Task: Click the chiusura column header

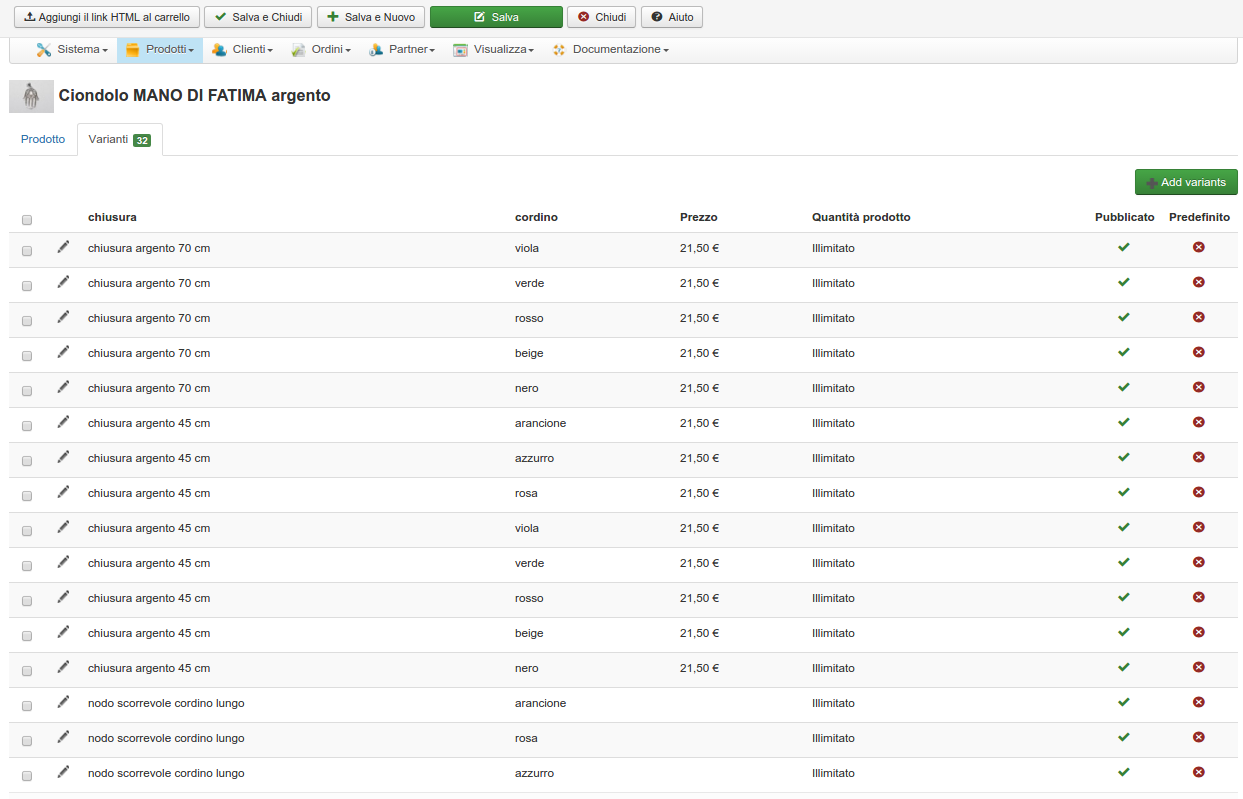Action: pyautogui.click(x=112, y=217)
